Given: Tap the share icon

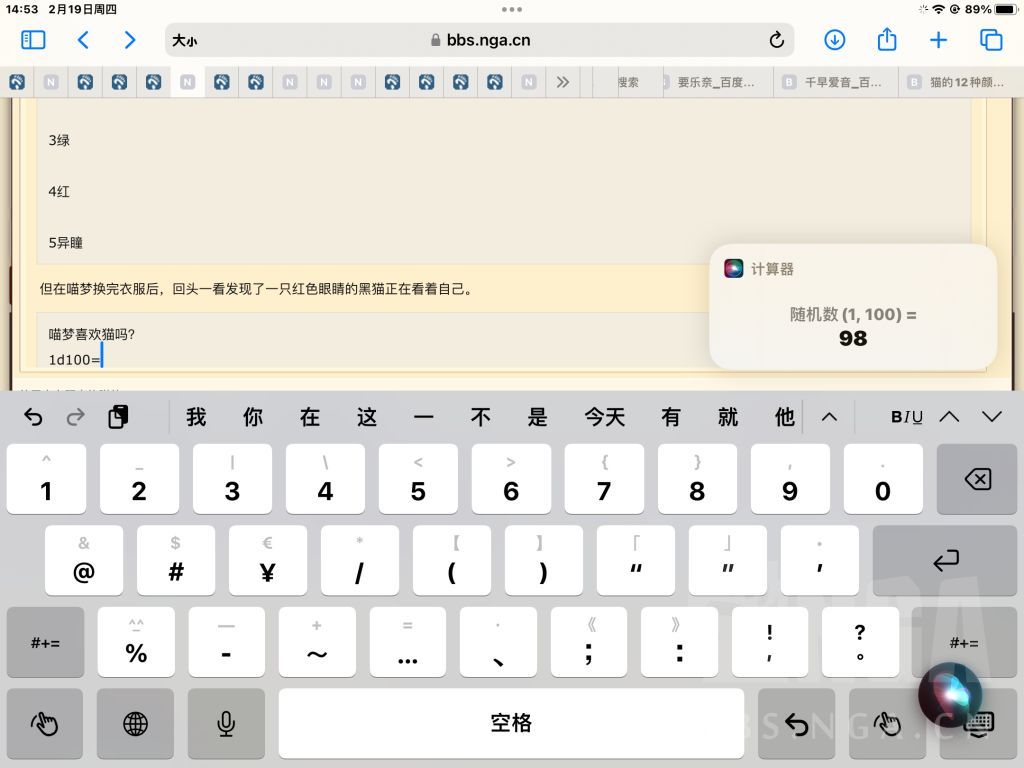Looking at the screenshot, I should (886, 39).
